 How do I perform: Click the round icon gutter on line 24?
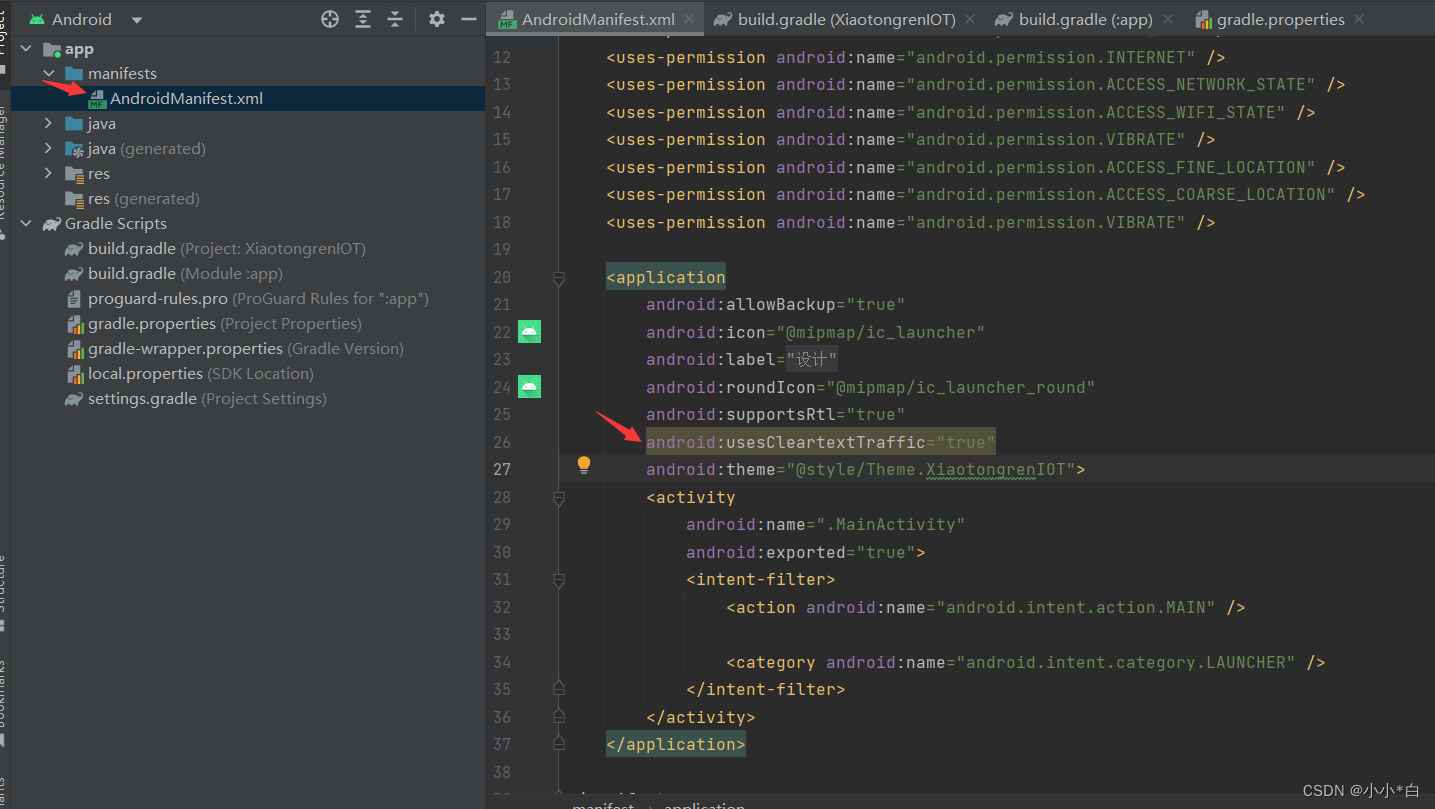click(529, 387)
